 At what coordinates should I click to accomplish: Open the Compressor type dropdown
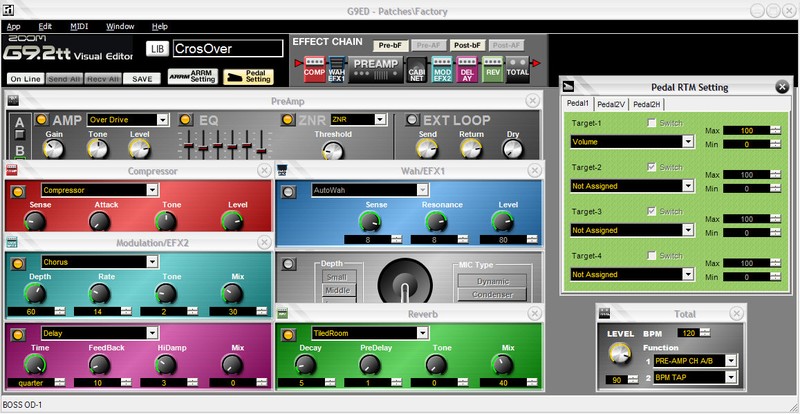pos(152,190)
